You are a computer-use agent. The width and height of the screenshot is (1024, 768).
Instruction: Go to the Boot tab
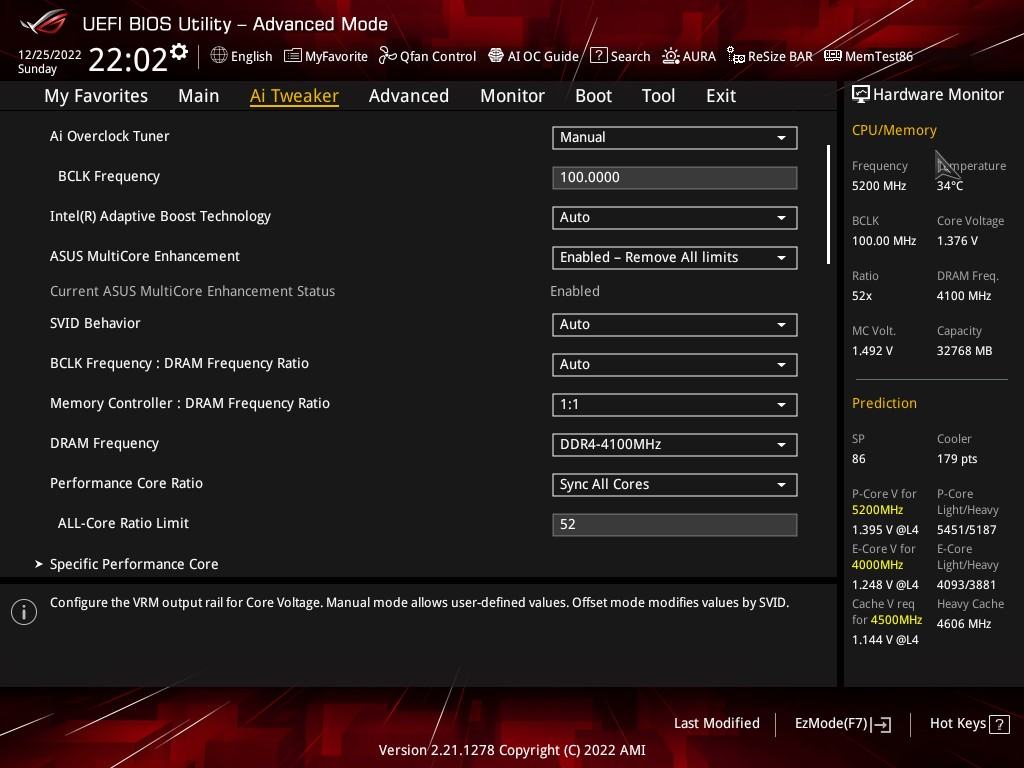click(x=593, y=96)
